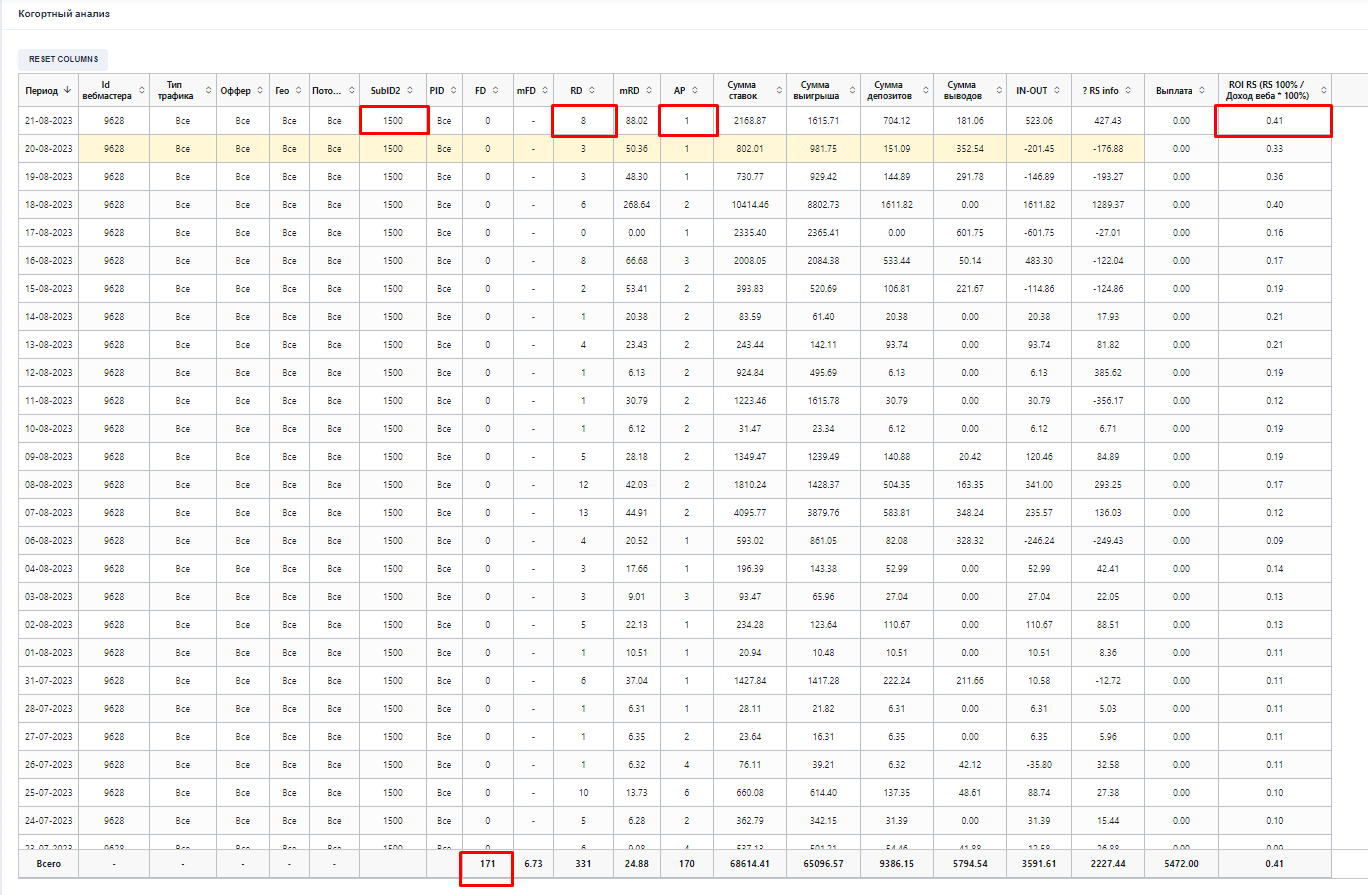Click the mRD column sort icon

(647, 90)
